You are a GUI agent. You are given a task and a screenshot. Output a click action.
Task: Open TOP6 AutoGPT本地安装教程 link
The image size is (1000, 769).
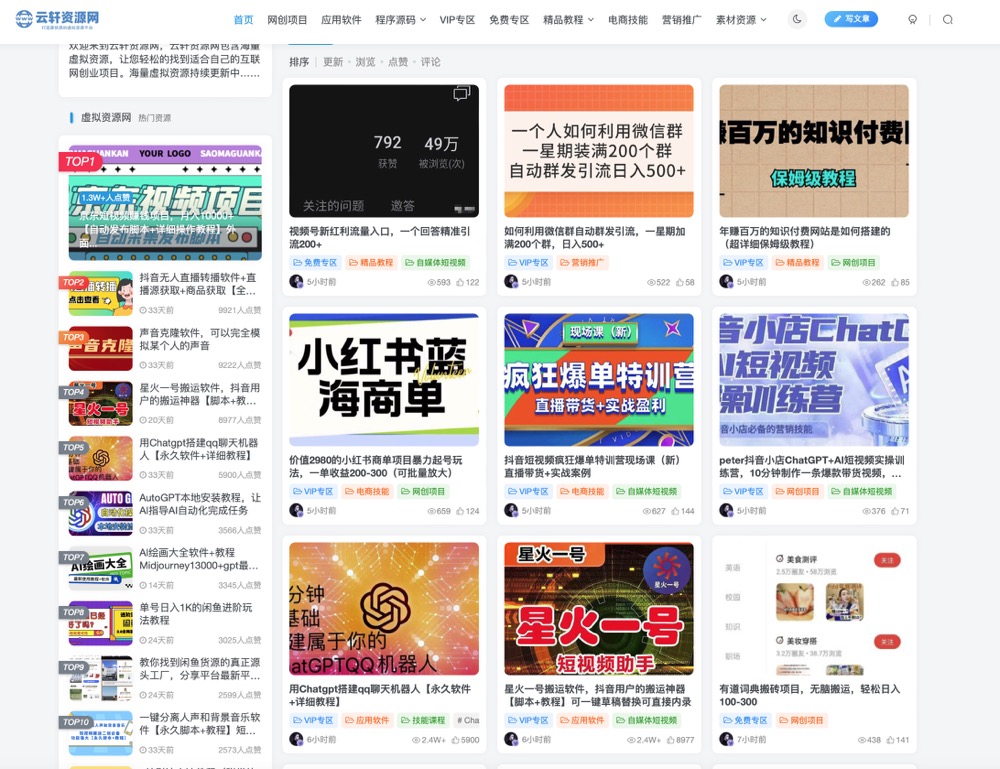coord(200,504)
